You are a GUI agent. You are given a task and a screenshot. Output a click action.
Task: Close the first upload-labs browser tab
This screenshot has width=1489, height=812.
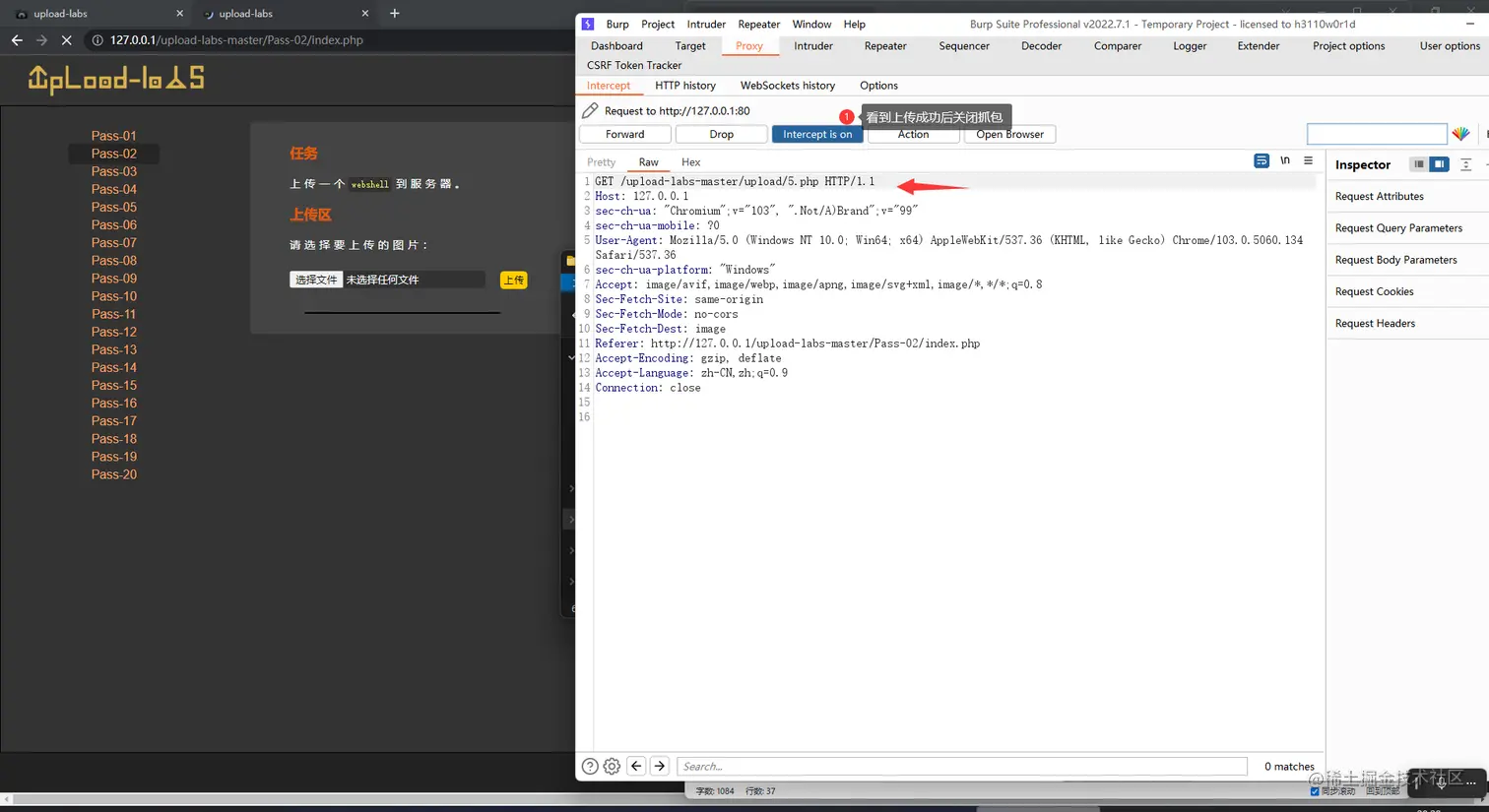click(180, 14)
